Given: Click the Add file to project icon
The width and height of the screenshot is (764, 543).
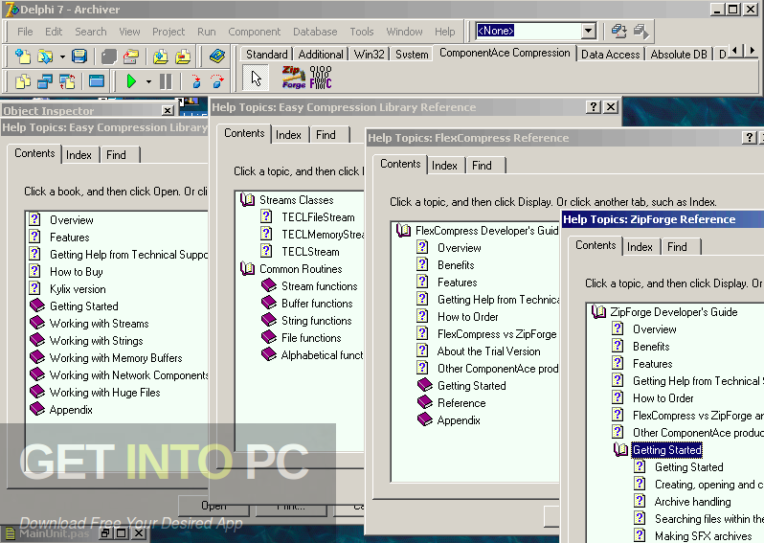Looking at the screenshot, I should (160, 57).
